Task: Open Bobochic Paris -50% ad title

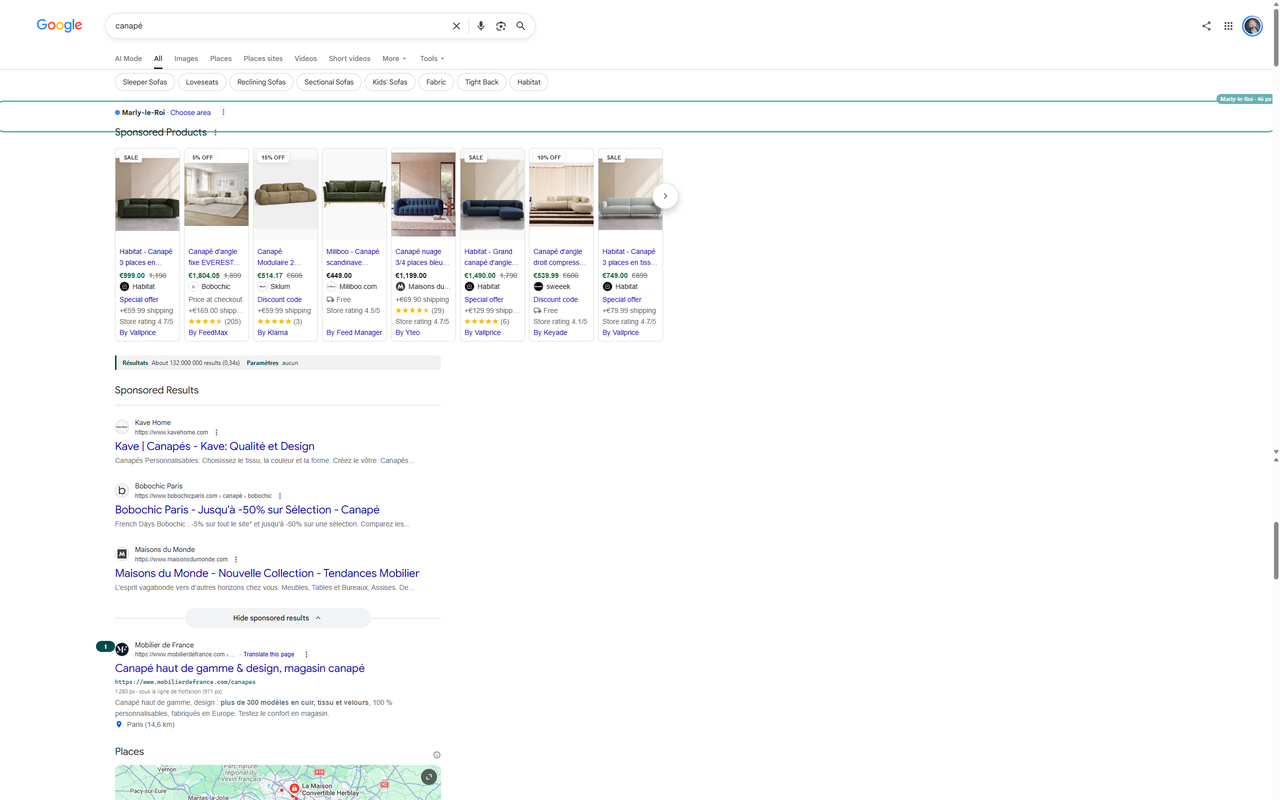Action: point(247,510)
